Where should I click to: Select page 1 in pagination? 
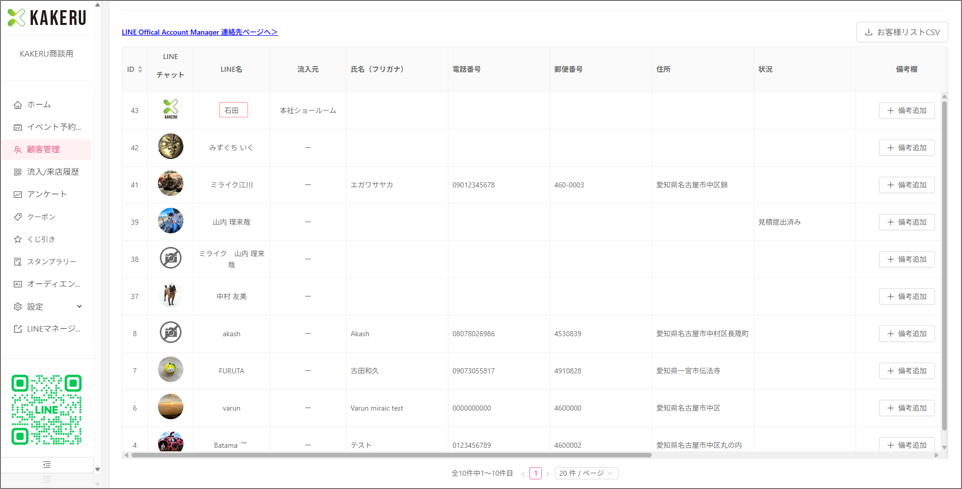click(536, 474)
